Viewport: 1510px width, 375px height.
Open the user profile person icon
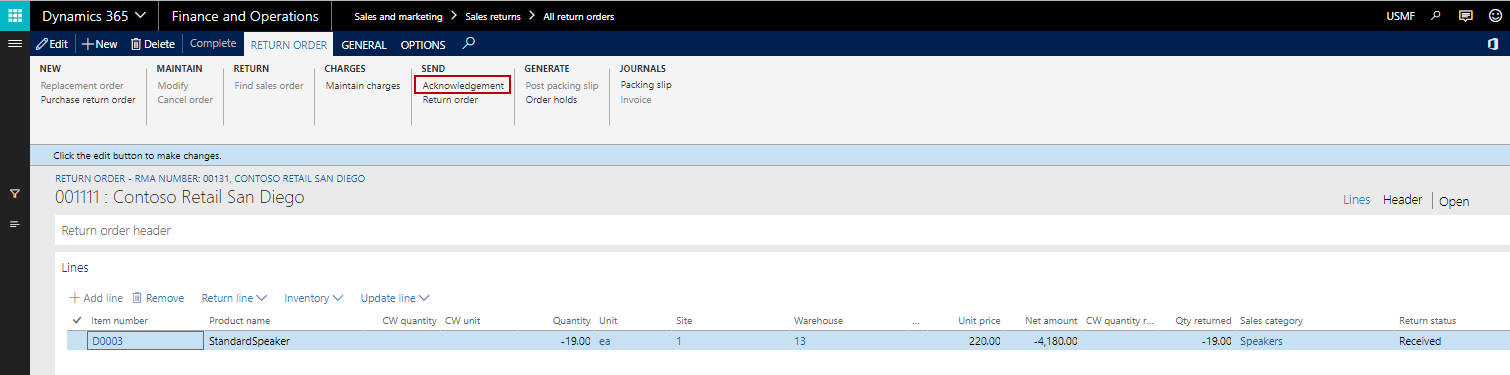click(x=1493, y=16)
